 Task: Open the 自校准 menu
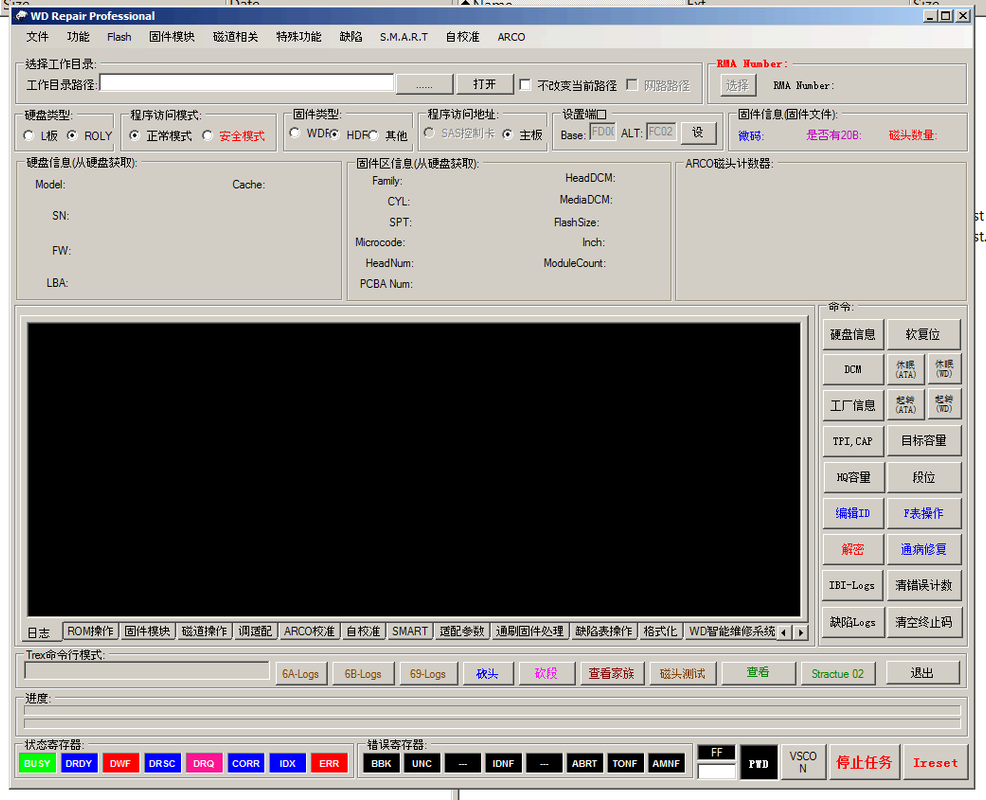tap(462, 37)
